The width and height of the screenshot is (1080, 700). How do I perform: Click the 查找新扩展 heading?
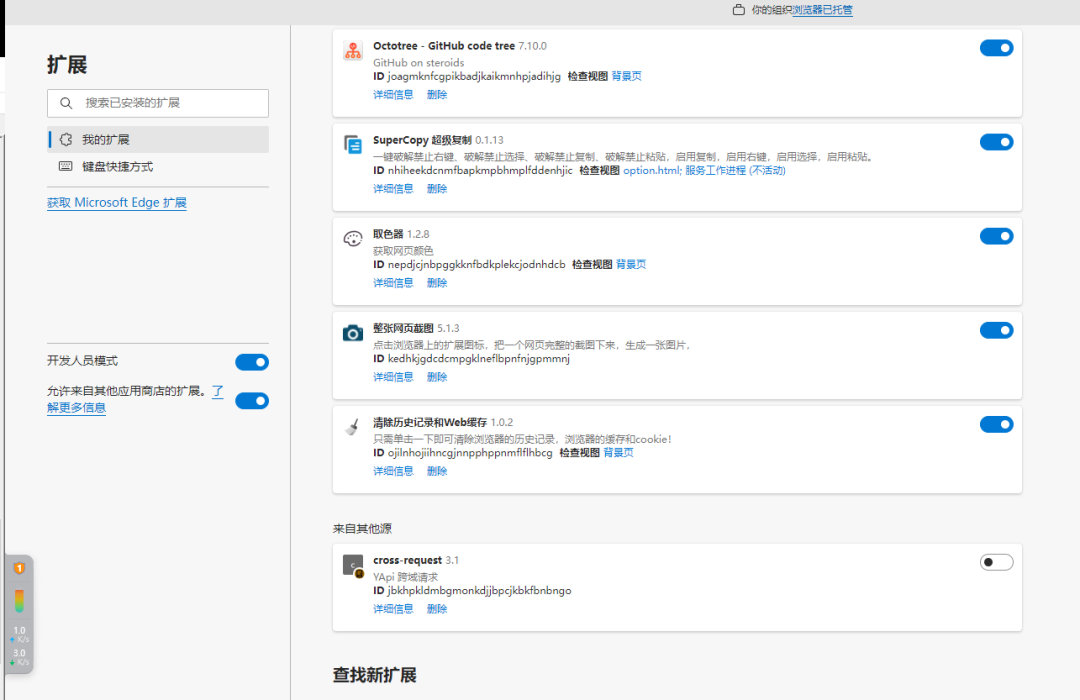[375, 675]
